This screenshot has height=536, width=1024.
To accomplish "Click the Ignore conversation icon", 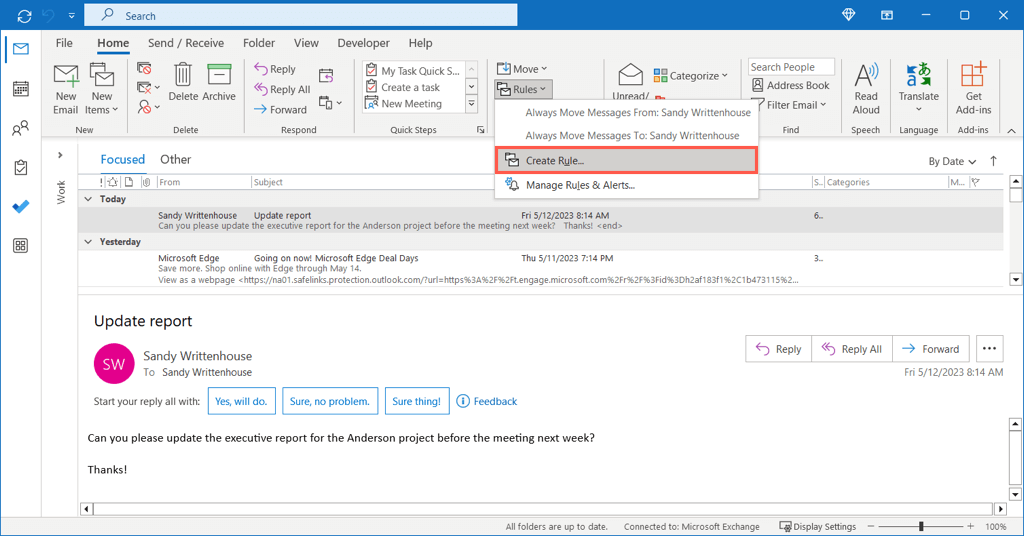I will coord(144,68).
